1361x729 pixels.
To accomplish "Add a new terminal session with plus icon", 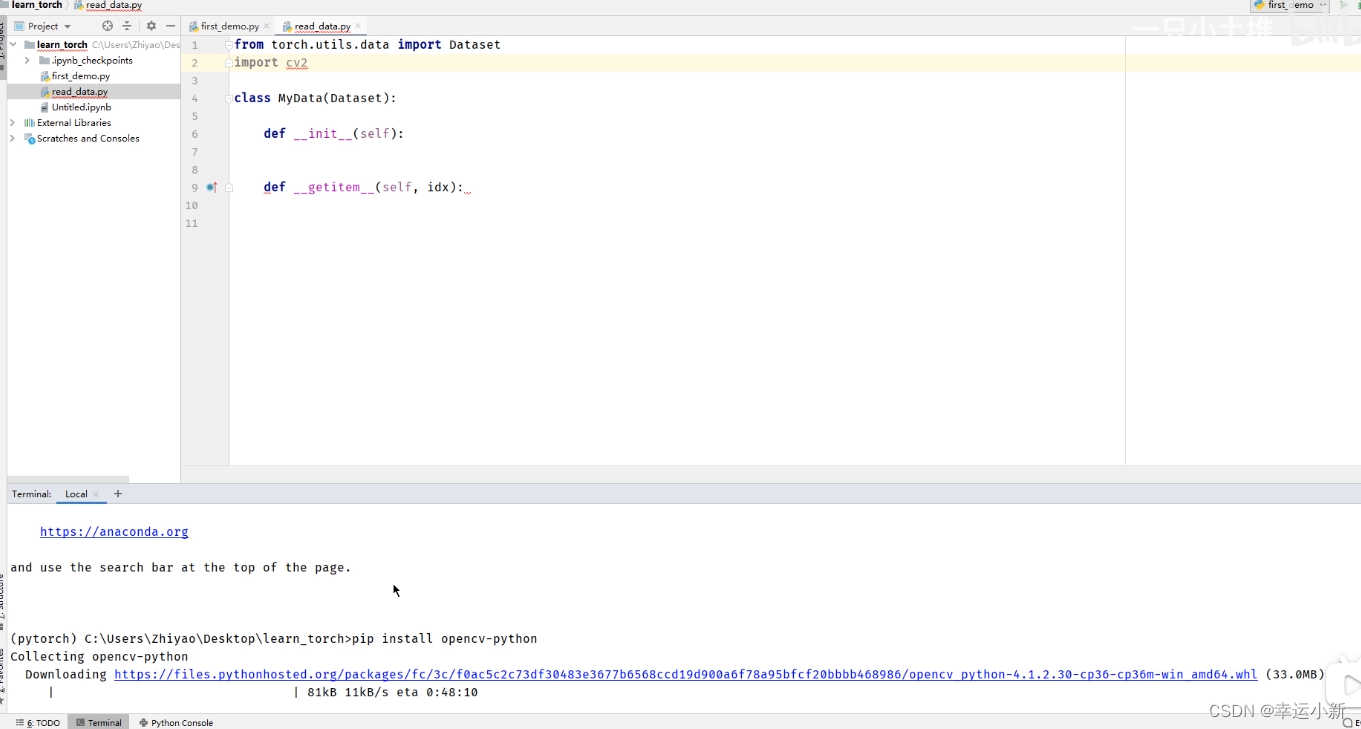I will point(118,494).
